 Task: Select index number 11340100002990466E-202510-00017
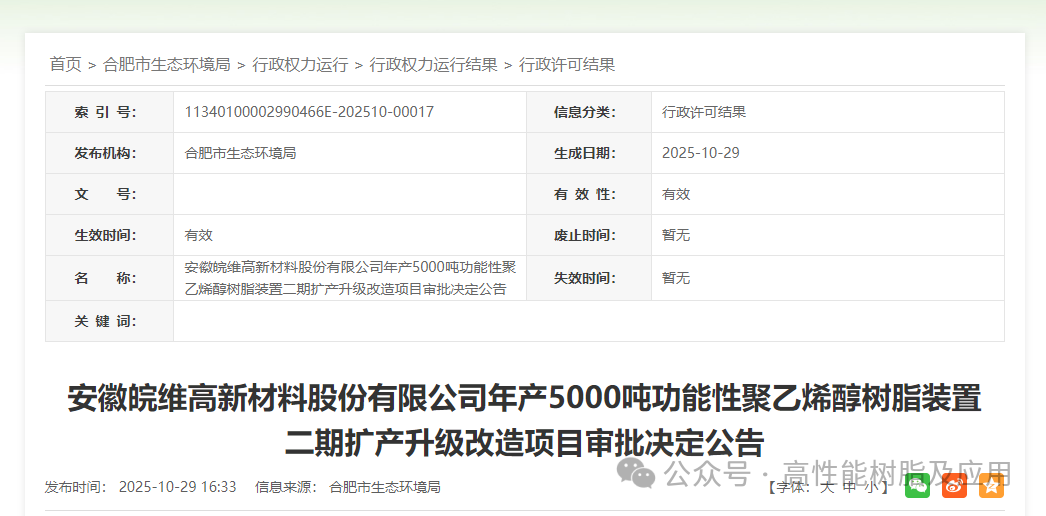tap(309, 112)
